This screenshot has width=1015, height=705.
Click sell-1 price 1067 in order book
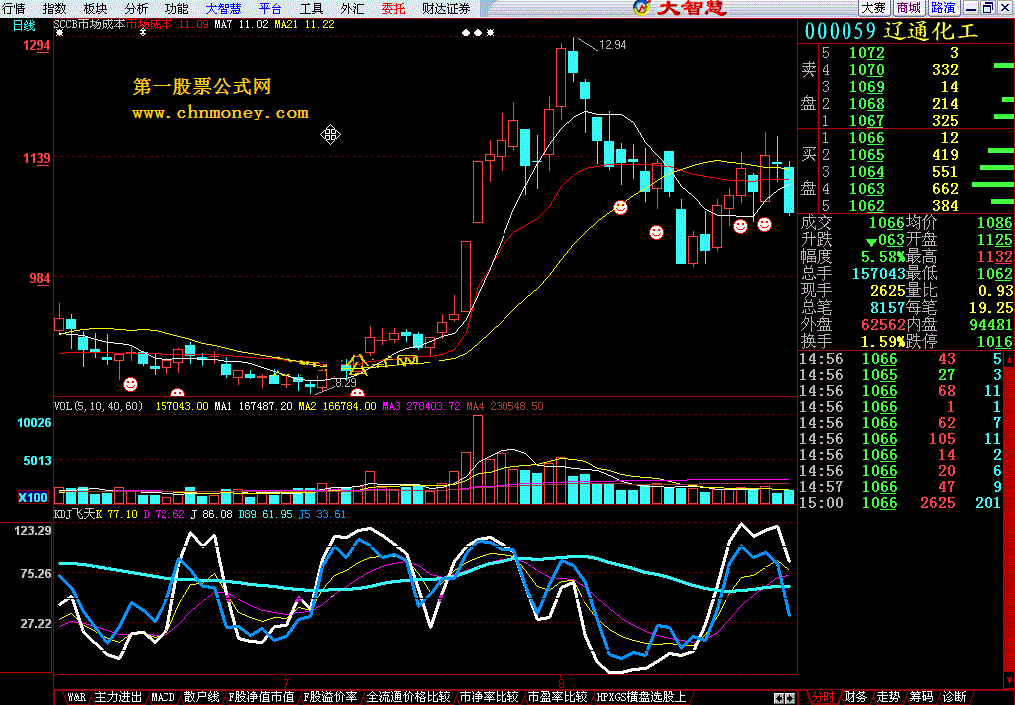click(x=866, y=120)
